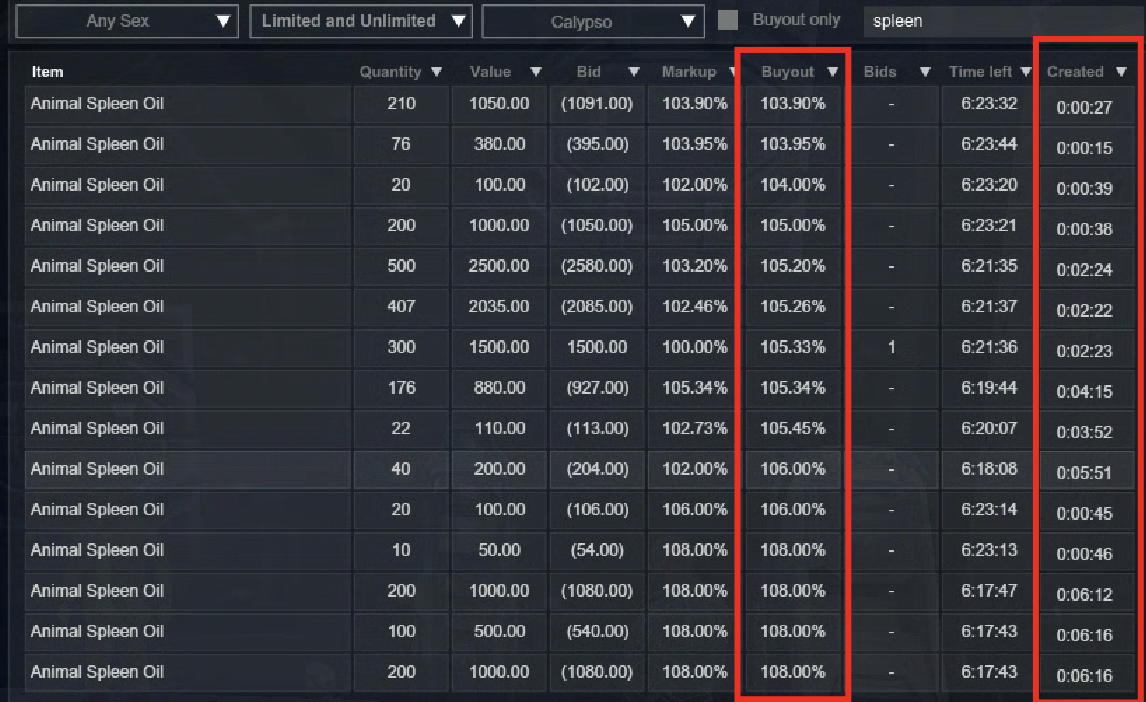
Task: Click the 103.95% buyout cell
Action: click(792, 144)
